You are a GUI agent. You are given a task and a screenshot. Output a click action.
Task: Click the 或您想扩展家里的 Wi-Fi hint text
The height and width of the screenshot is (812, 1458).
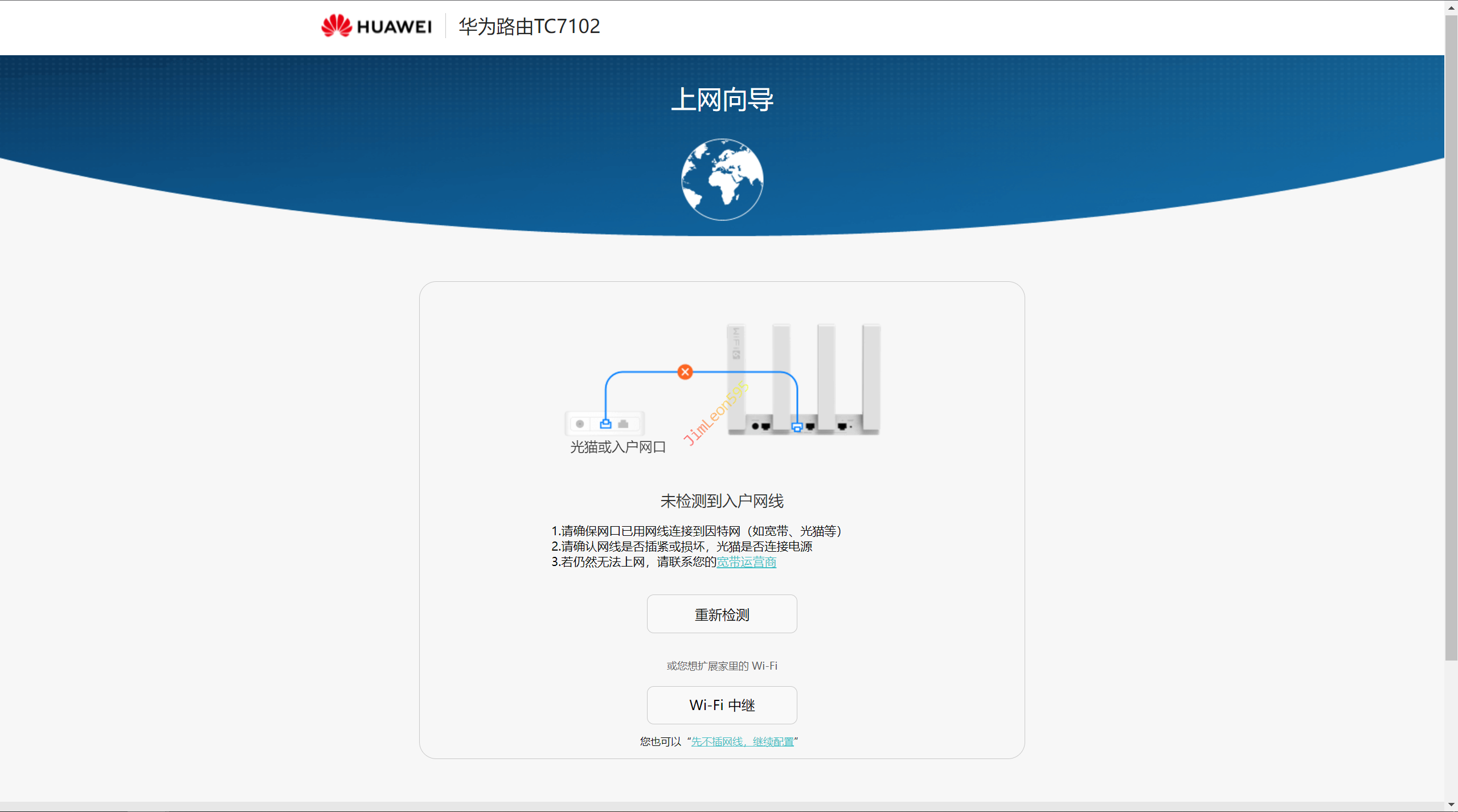(722, 666)
